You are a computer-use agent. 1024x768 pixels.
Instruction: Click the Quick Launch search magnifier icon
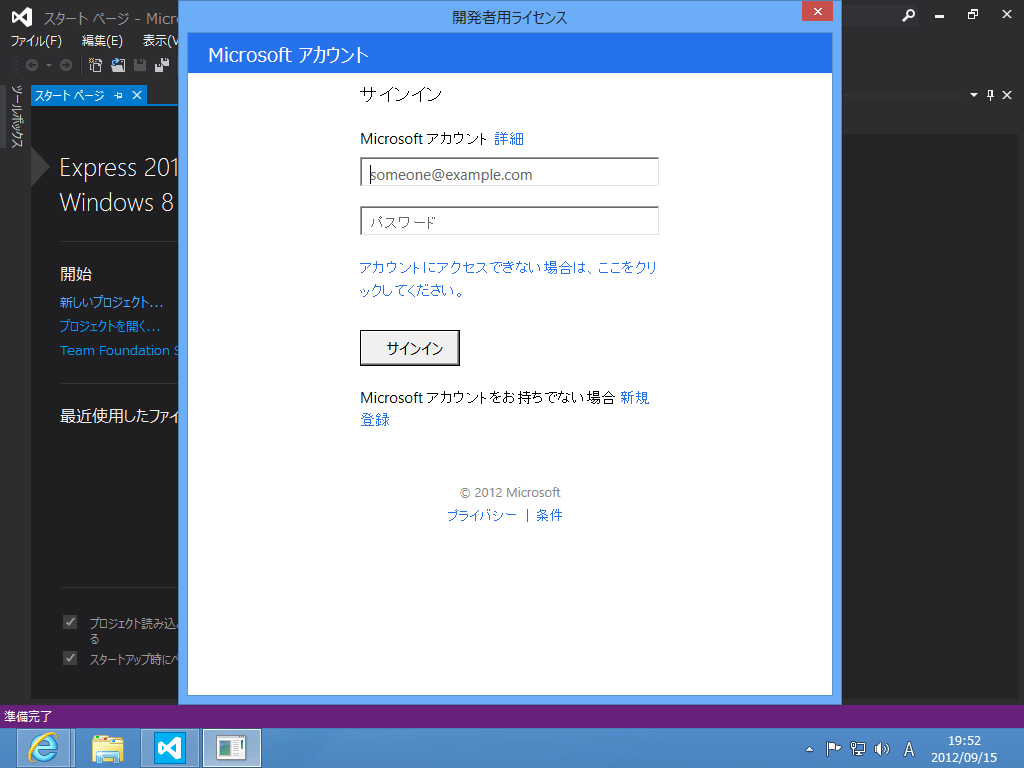[x=908, y=15]
